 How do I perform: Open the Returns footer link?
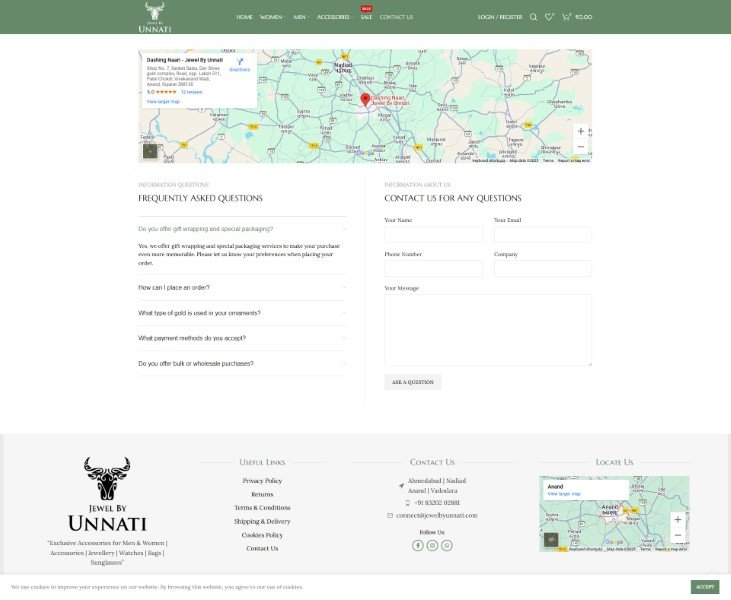pyautogui.click(x=262, y=495)
